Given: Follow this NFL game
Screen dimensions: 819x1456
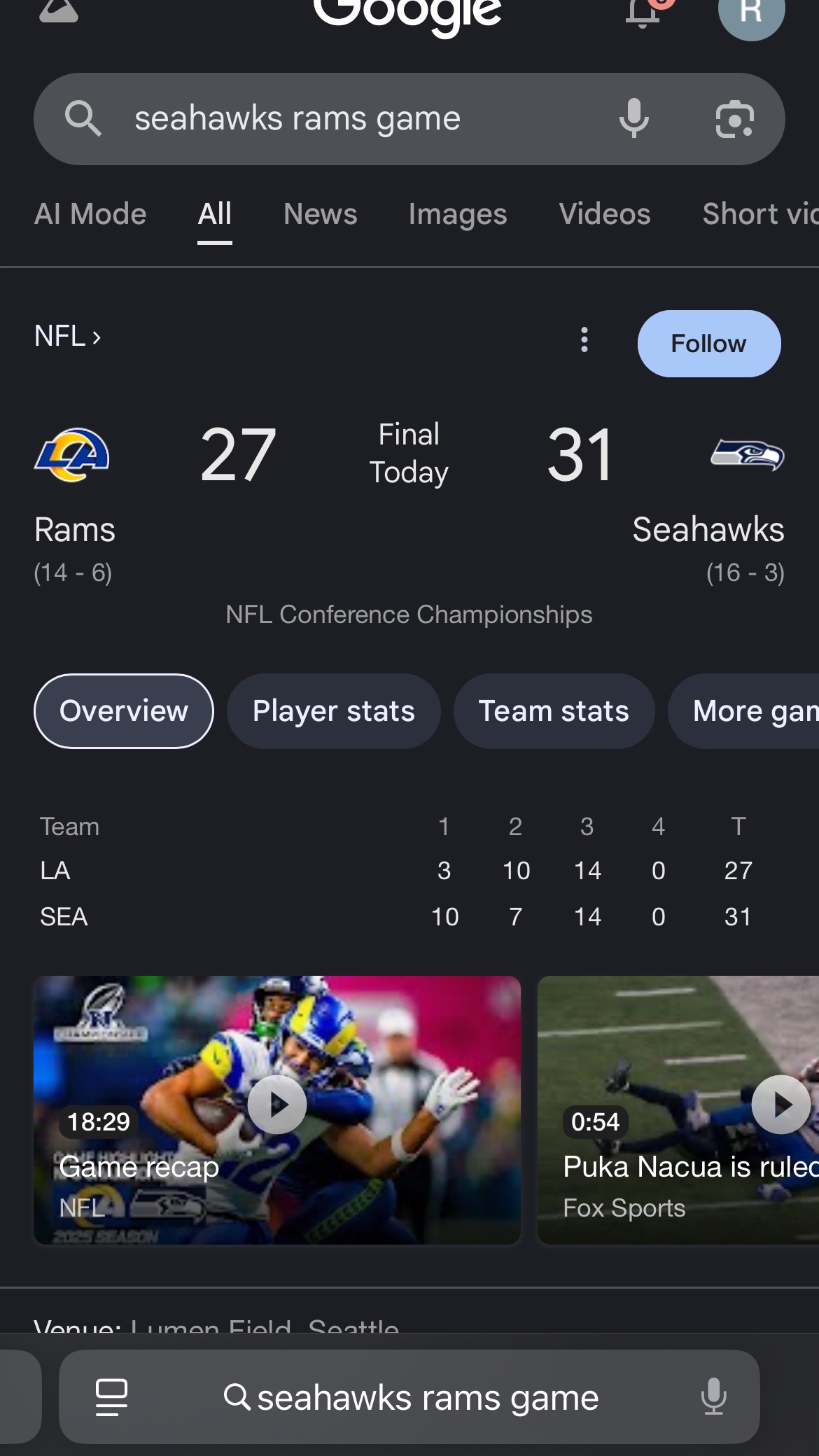Looking at the screenshot, I should [x=709, y=344].
